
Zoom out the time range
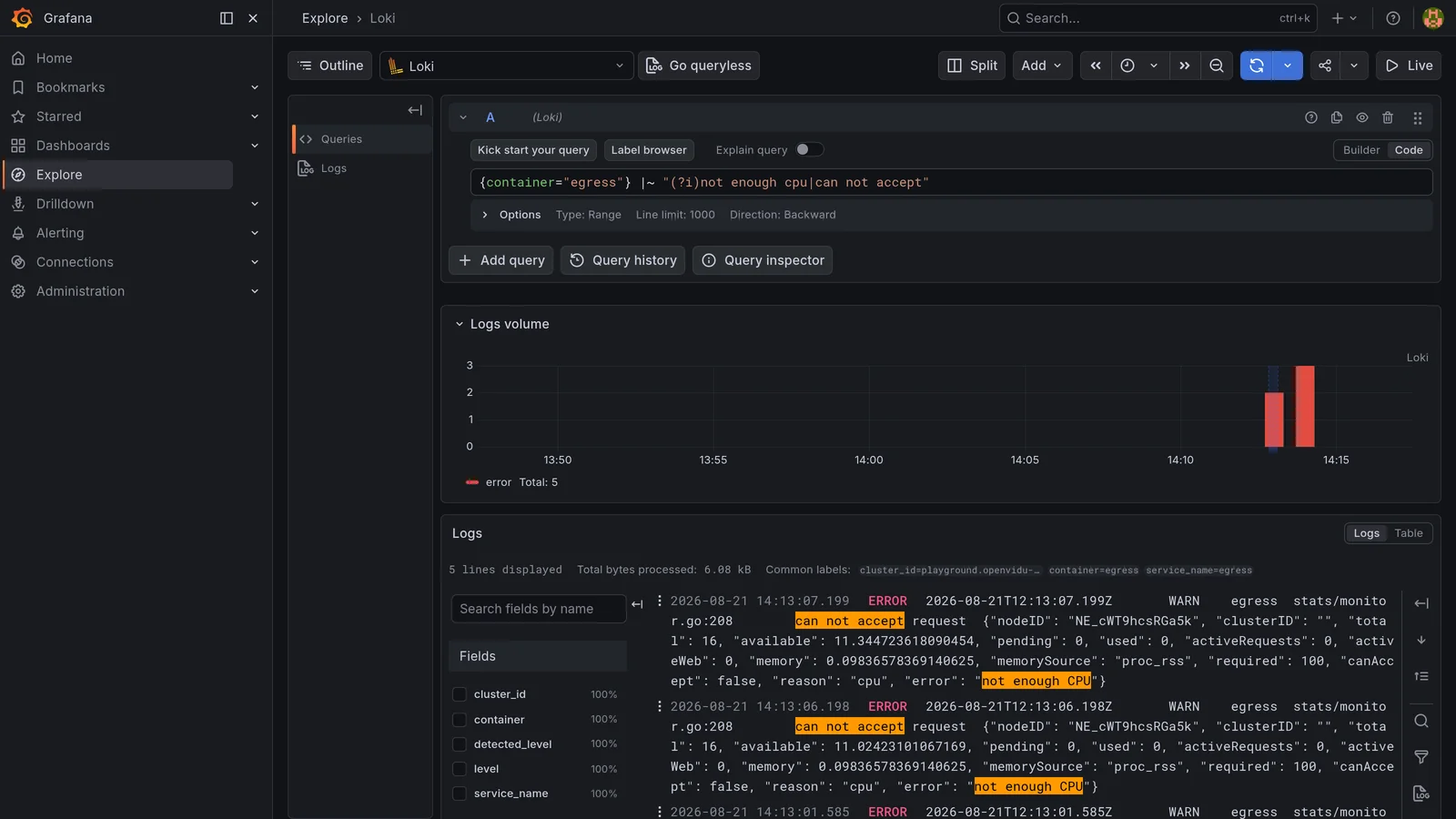[1217, 66]
